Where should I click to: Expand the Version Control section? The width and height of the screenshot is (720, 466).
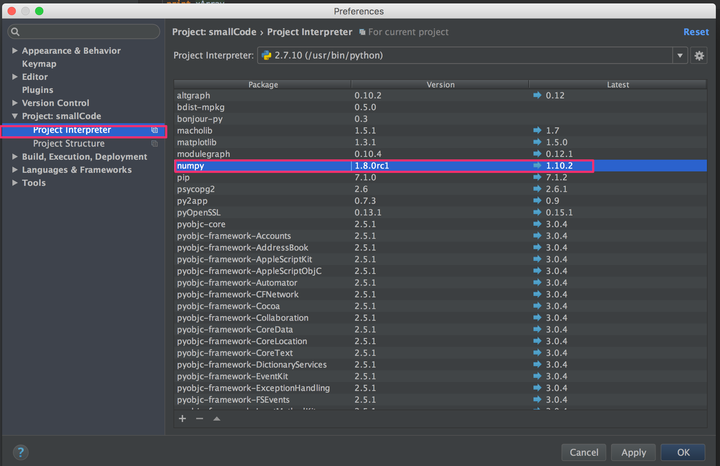15,103
